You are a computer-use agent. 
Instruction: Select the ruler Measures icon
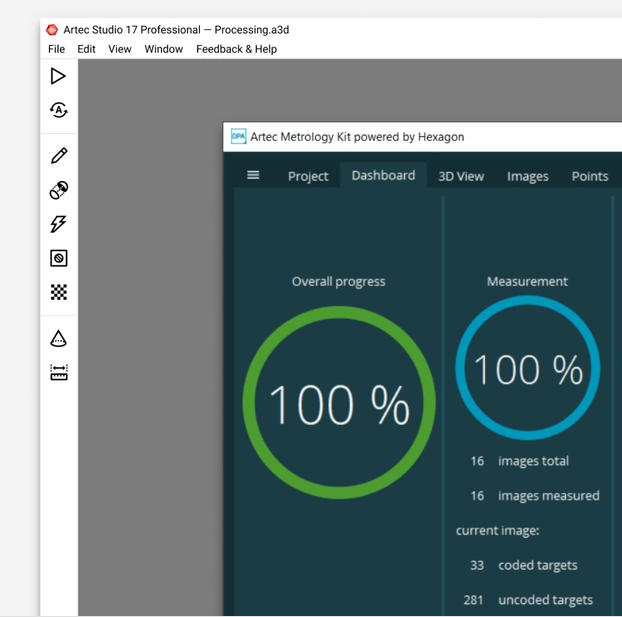[59, 373]
